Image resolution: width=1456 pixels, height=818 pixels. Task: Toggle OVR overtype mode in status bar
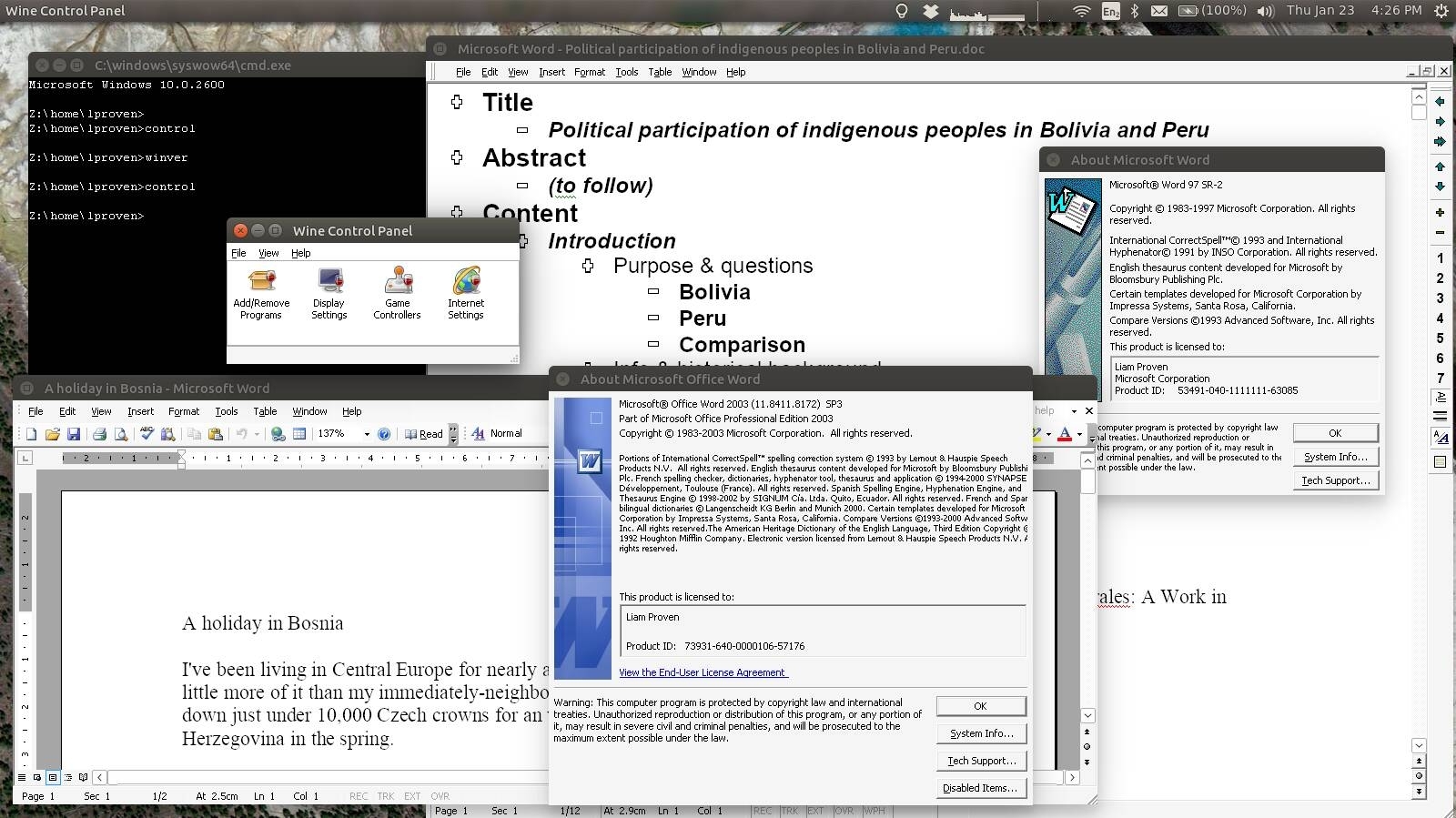(440, 796)
